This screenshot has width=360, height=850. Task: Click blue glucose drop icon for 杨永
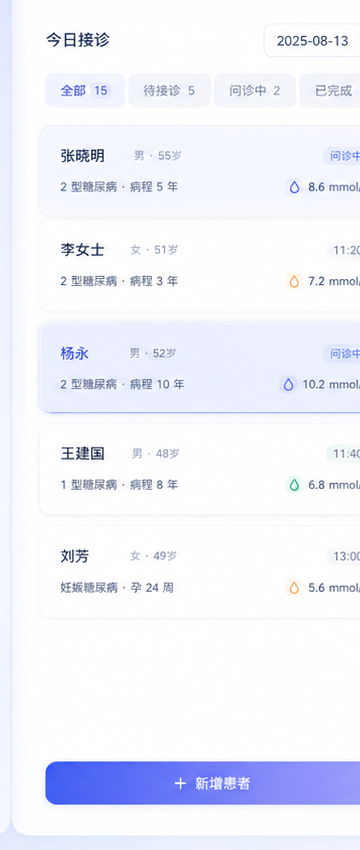(288, 384)
